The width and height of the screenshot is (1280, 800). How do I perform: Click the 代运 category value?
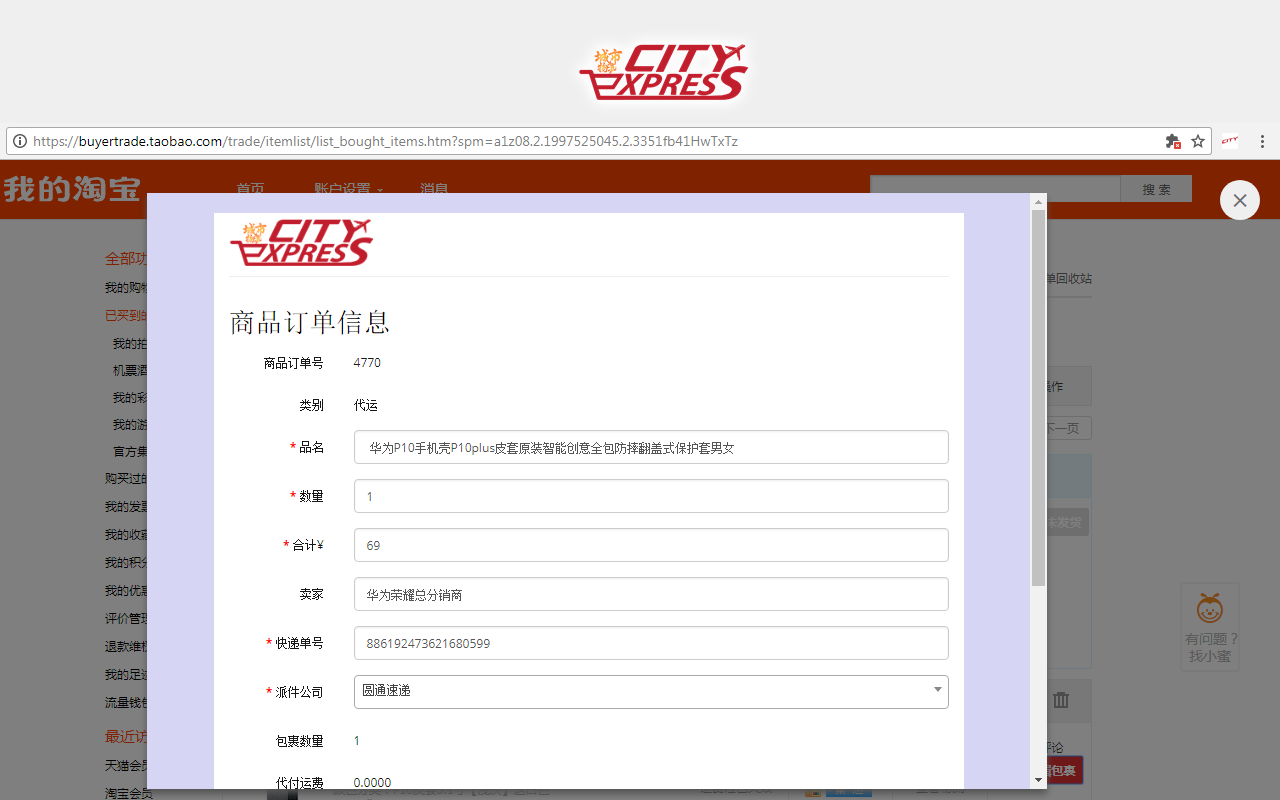pos(366,405)
